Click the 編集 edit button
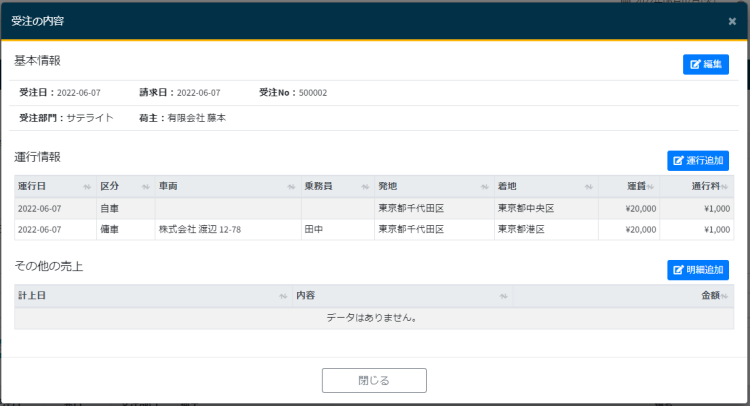The image size is (750, 406). [705, 64]
